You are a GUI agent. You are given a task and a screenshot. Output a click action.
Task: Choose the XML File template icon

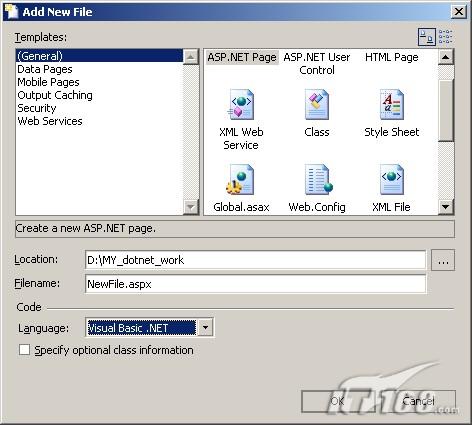click(392, 180)
